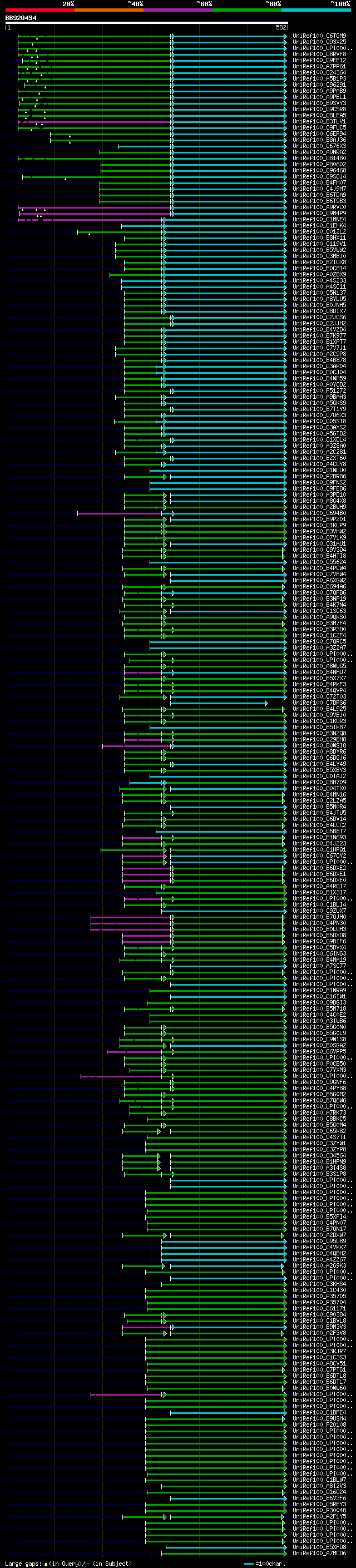Click the green ~80% identity legend segment
356x1568 pixels.
coord(247,10)
